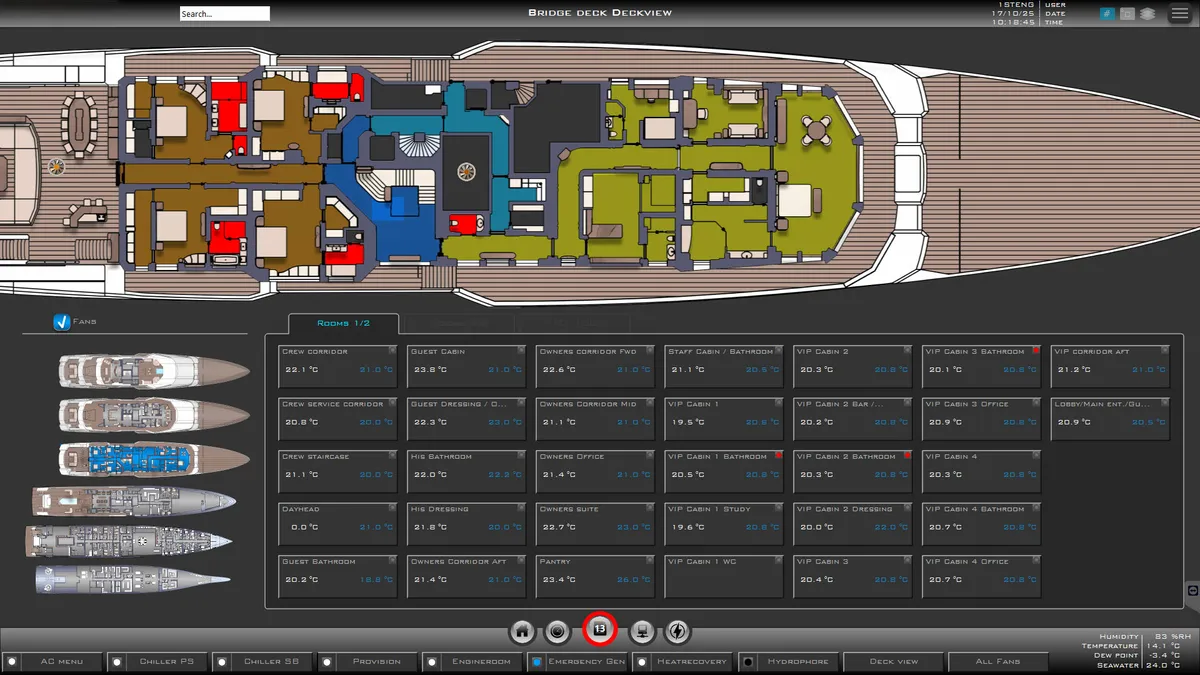This screenshot has width=1200, height=675.
Task: Select the second dimmed tab beside Rooms 1/2
Action: (460, 324)
